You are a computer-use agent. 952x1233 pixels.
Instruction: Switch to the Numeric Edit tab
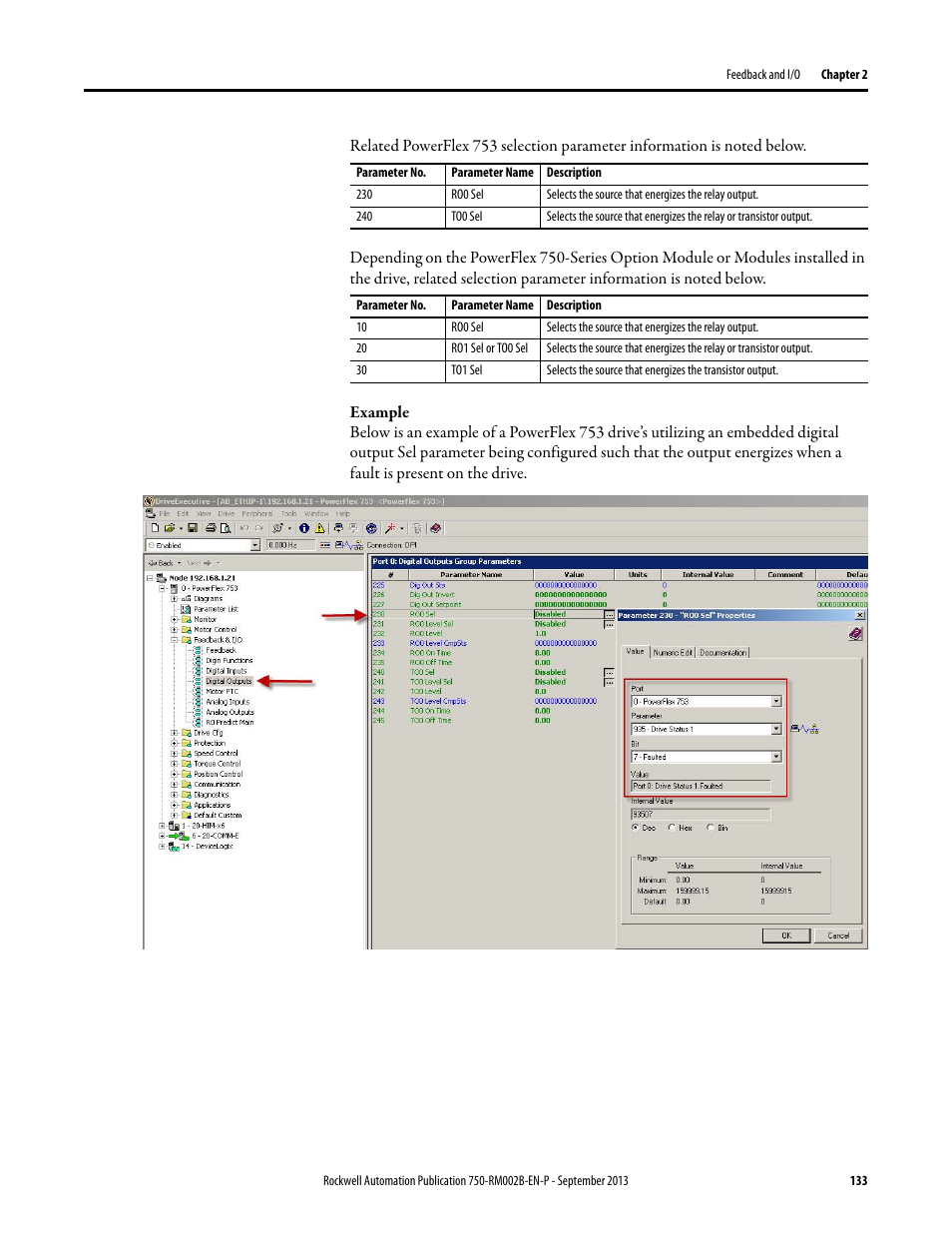point(673,653)
